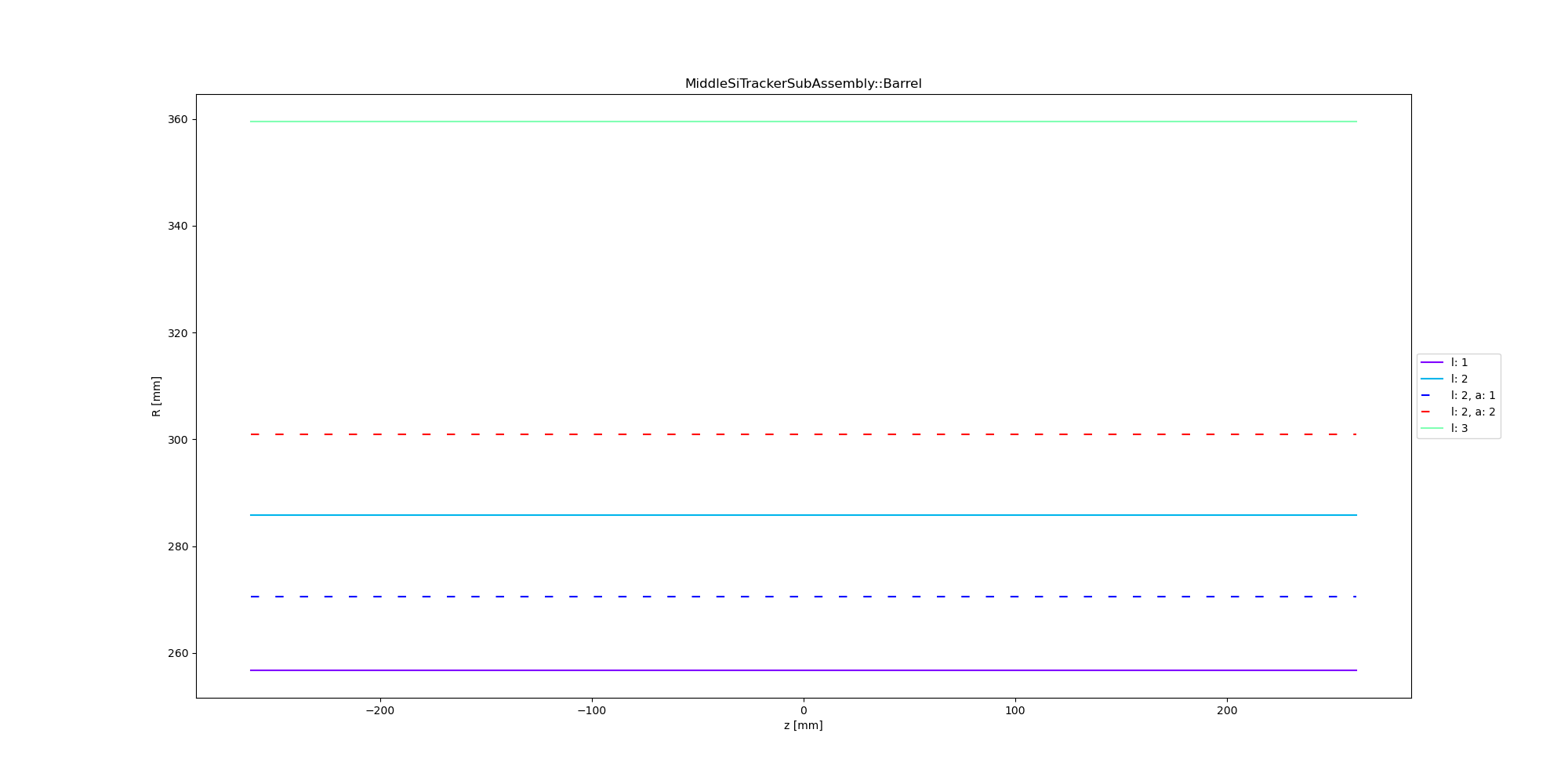Click the 'l: 1' legend entry

pyautogui.click(x=1458, y=362)
